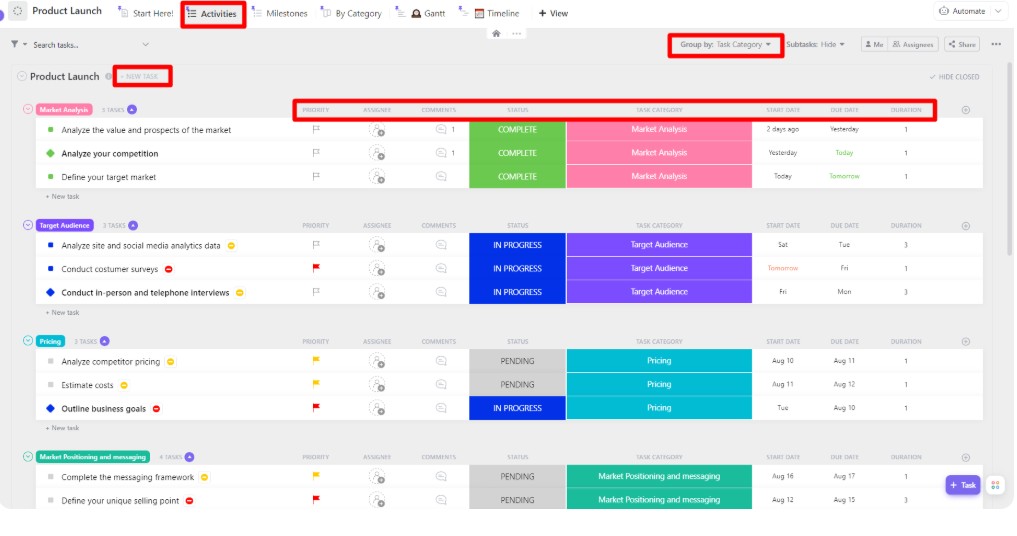Switch to the Start Here! tab
This screenshot has height=536, width=1017.
tap(146, 13)
